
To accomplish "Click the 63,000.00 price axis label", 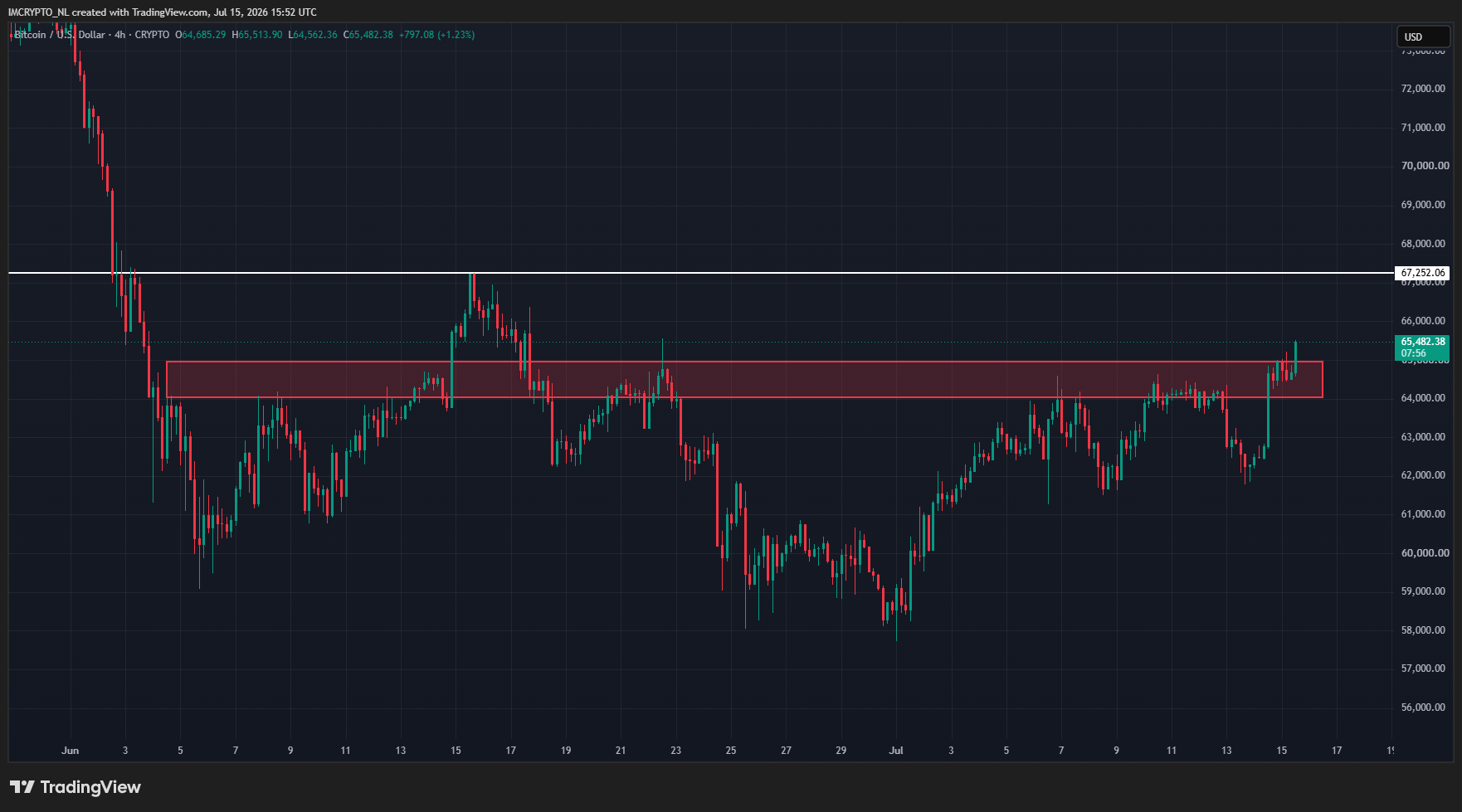I will (x=1423, y=437).
